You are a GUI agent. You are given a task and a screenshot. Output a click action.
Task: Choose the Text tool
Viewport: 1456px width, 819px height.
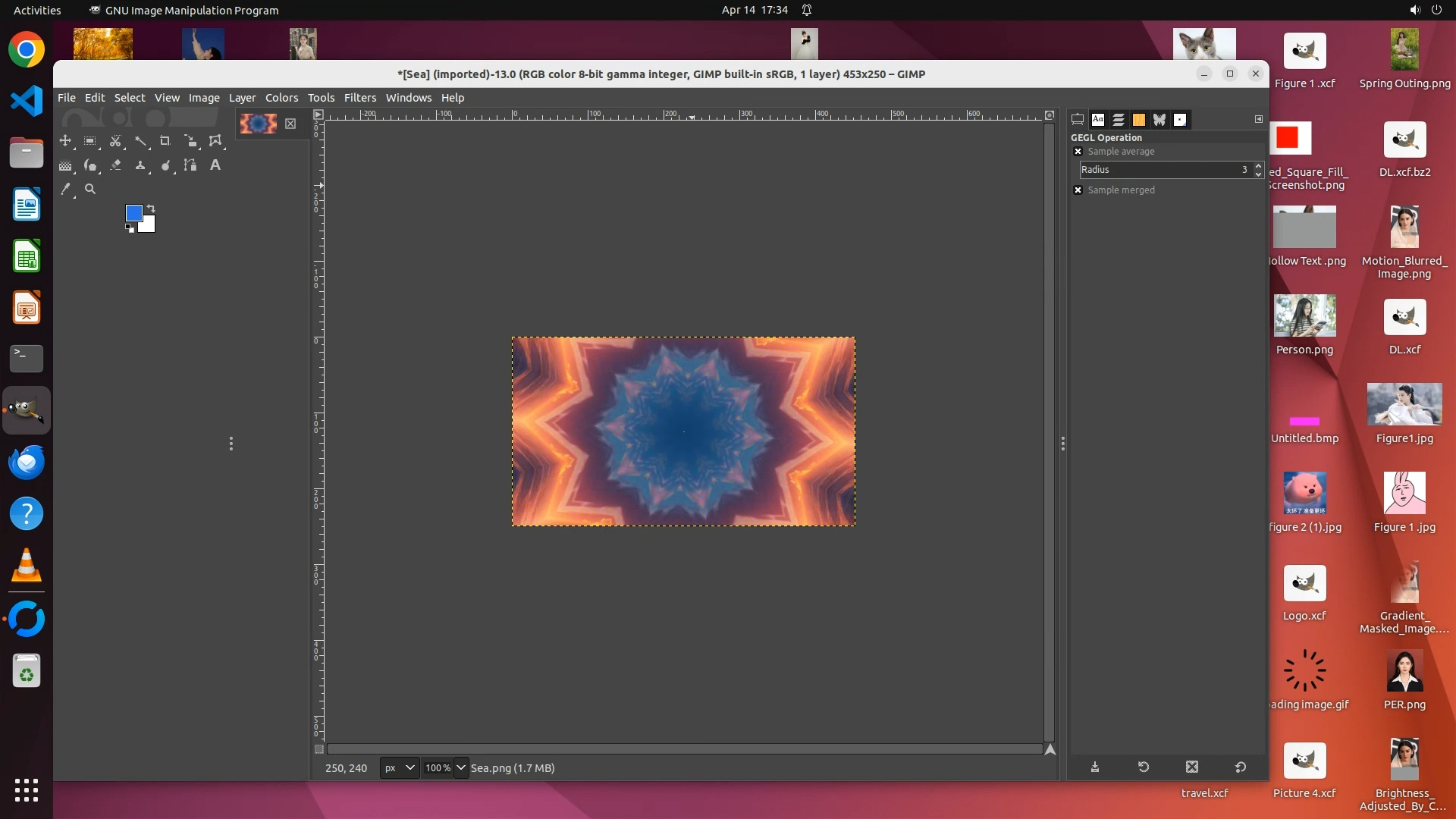tap(215, 165)
